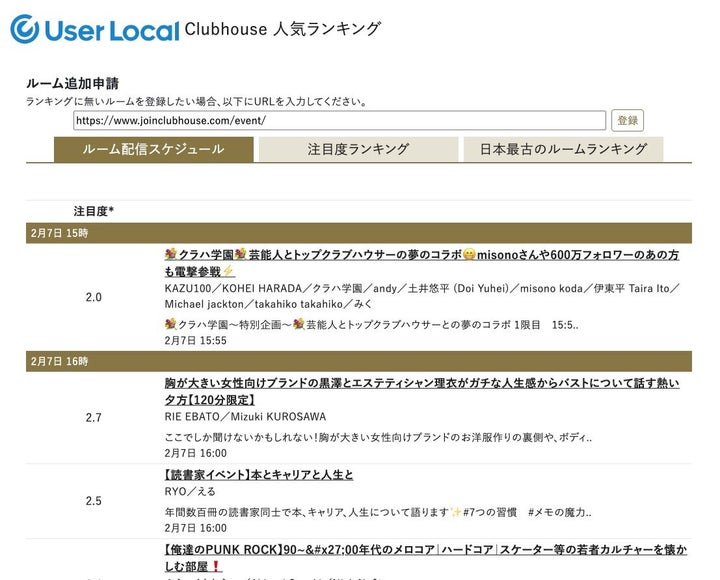The image size is (720, 580).
Task: Open the 注目度ランキング tab
Action: click(x=357, y=149)
